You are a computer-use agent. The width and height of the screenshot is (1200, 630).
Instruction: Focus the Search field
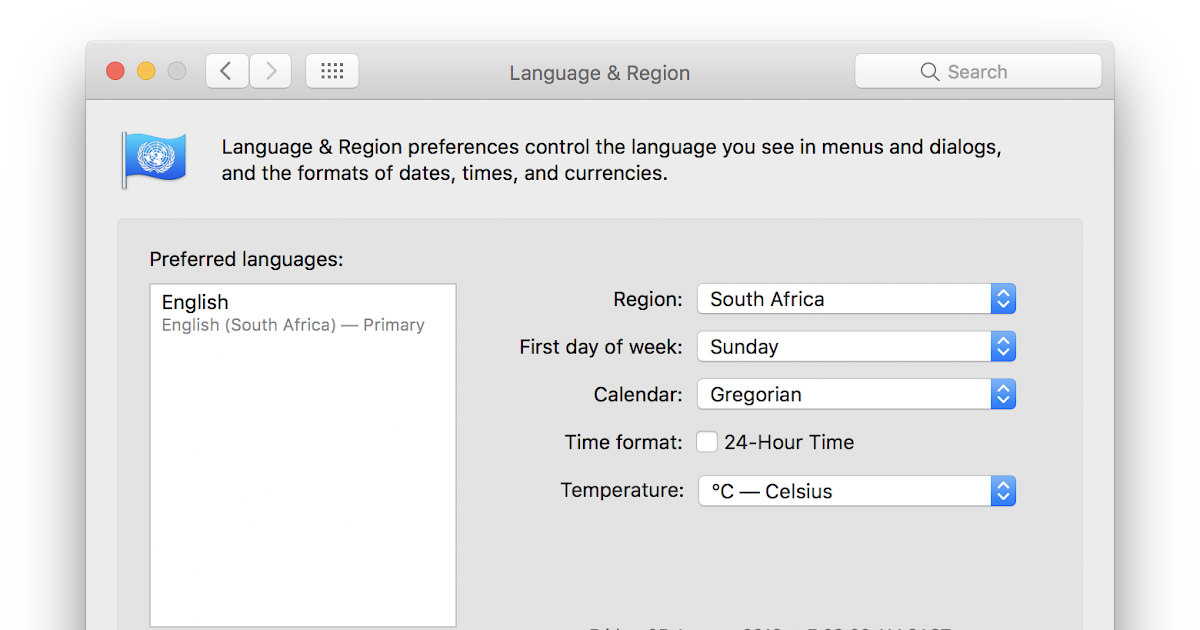coord(978,71)
